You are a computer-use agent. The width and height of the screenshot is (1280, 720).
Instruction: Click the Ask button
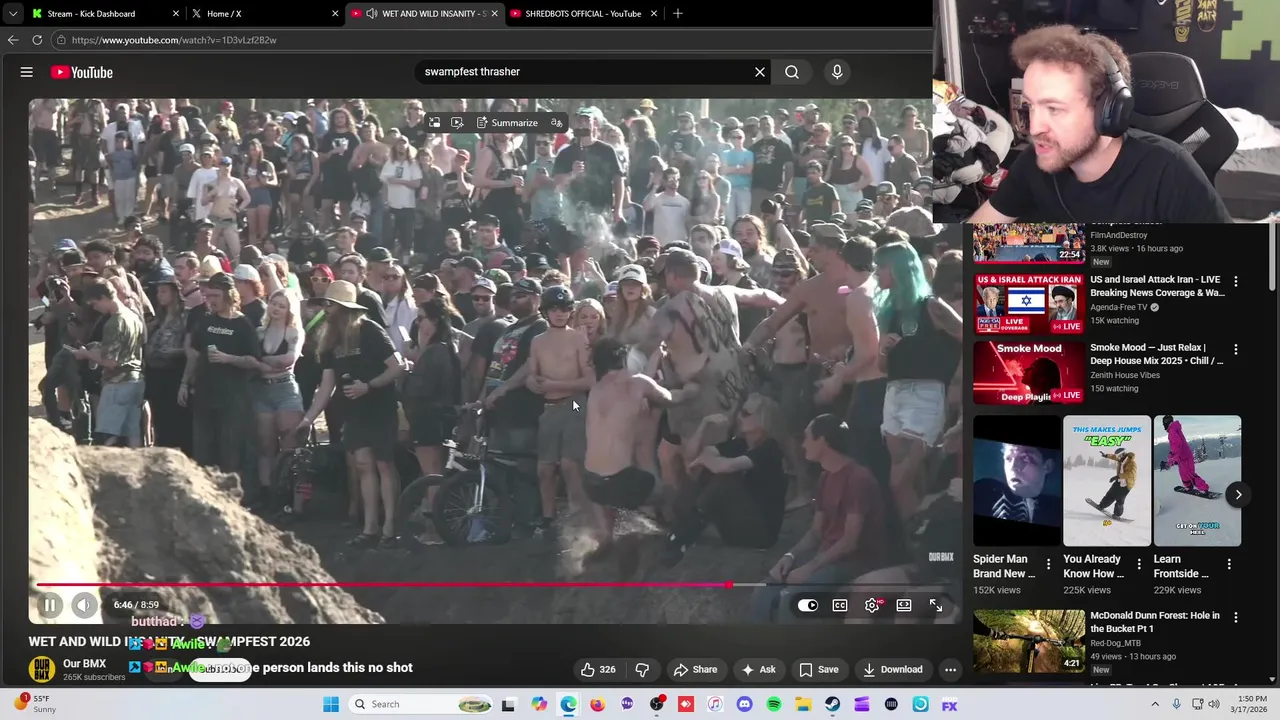[758, 669]
